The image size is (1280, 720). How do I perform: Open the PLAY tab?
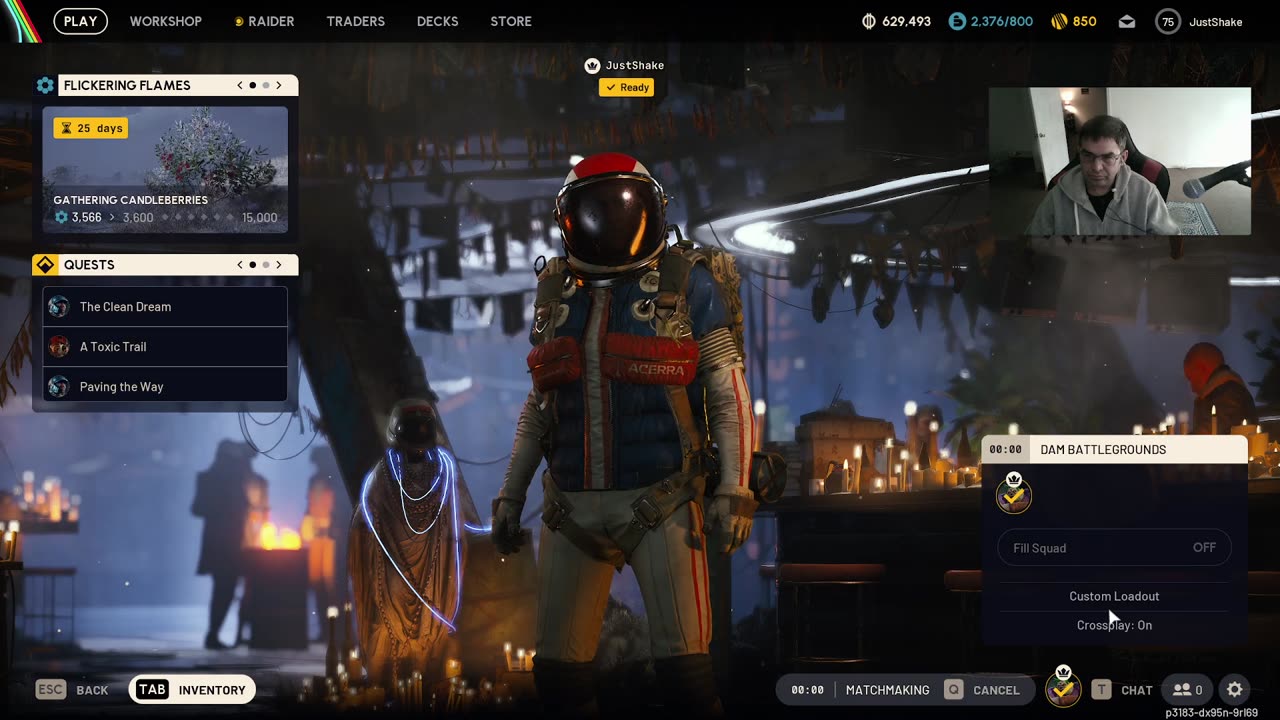point(80,21)
